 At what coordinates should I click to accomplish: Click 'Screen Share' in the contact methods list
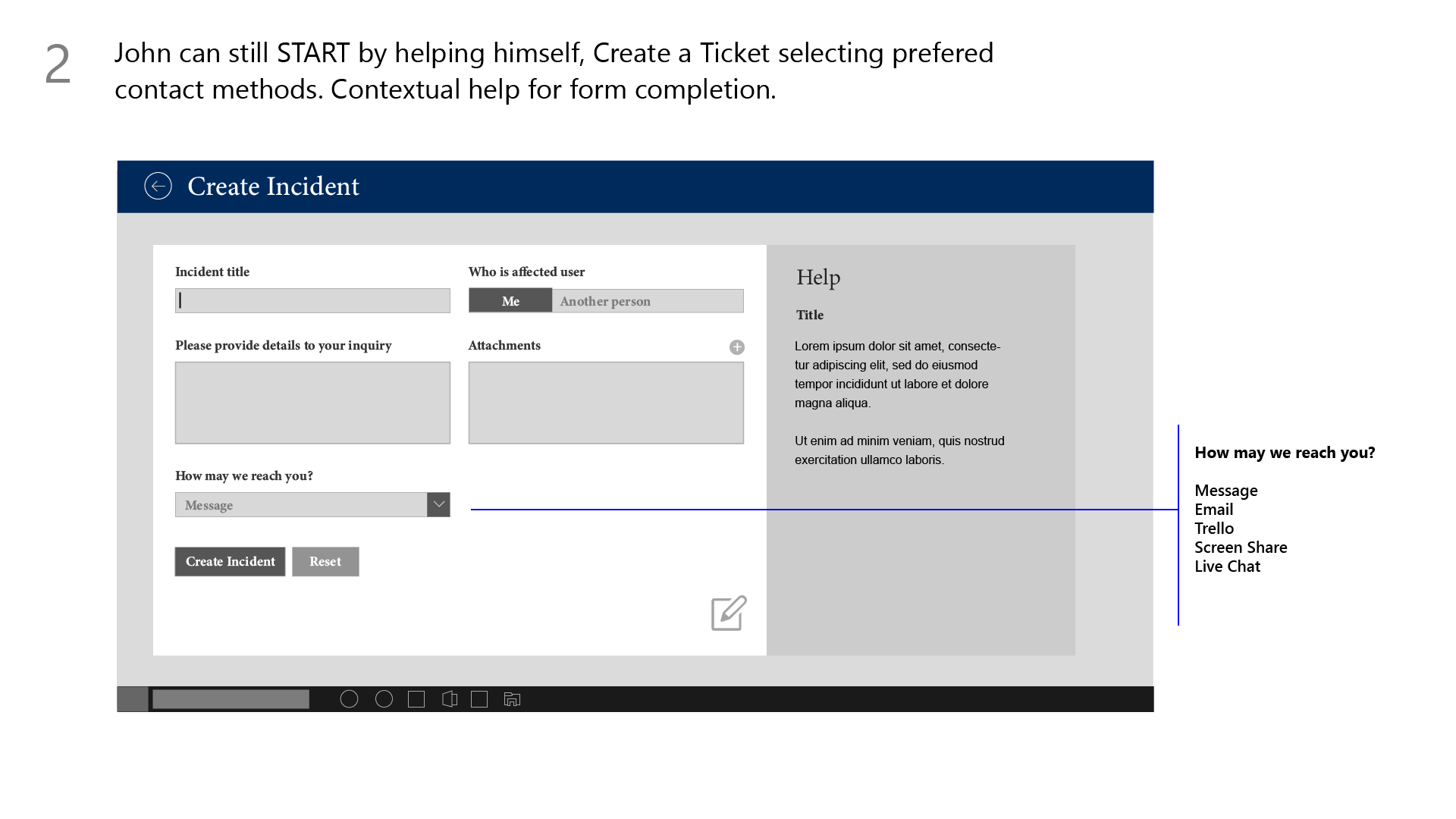[x=1241, y=548]
